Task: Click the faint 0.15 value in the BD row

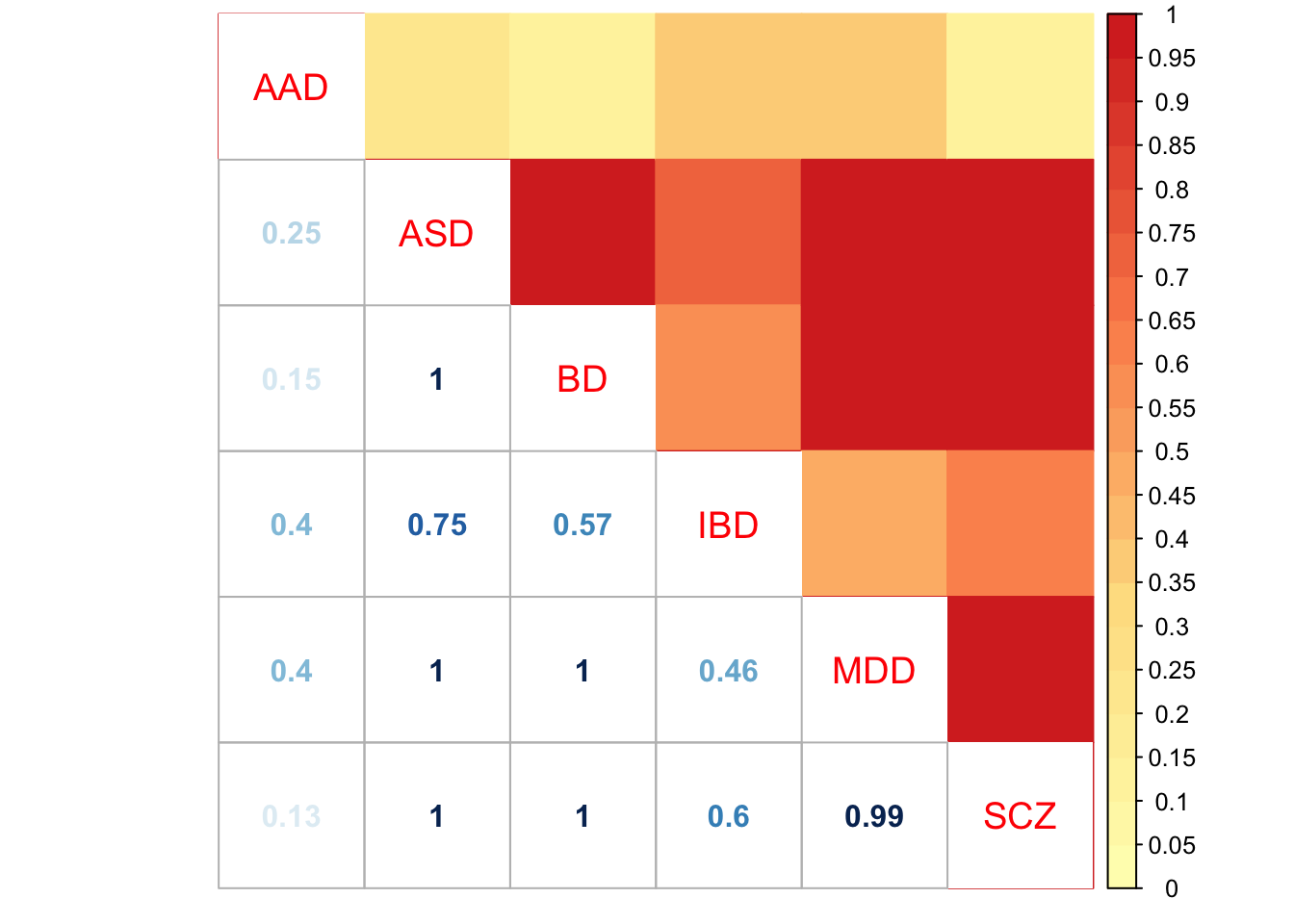Action: [x=291, y=379]
